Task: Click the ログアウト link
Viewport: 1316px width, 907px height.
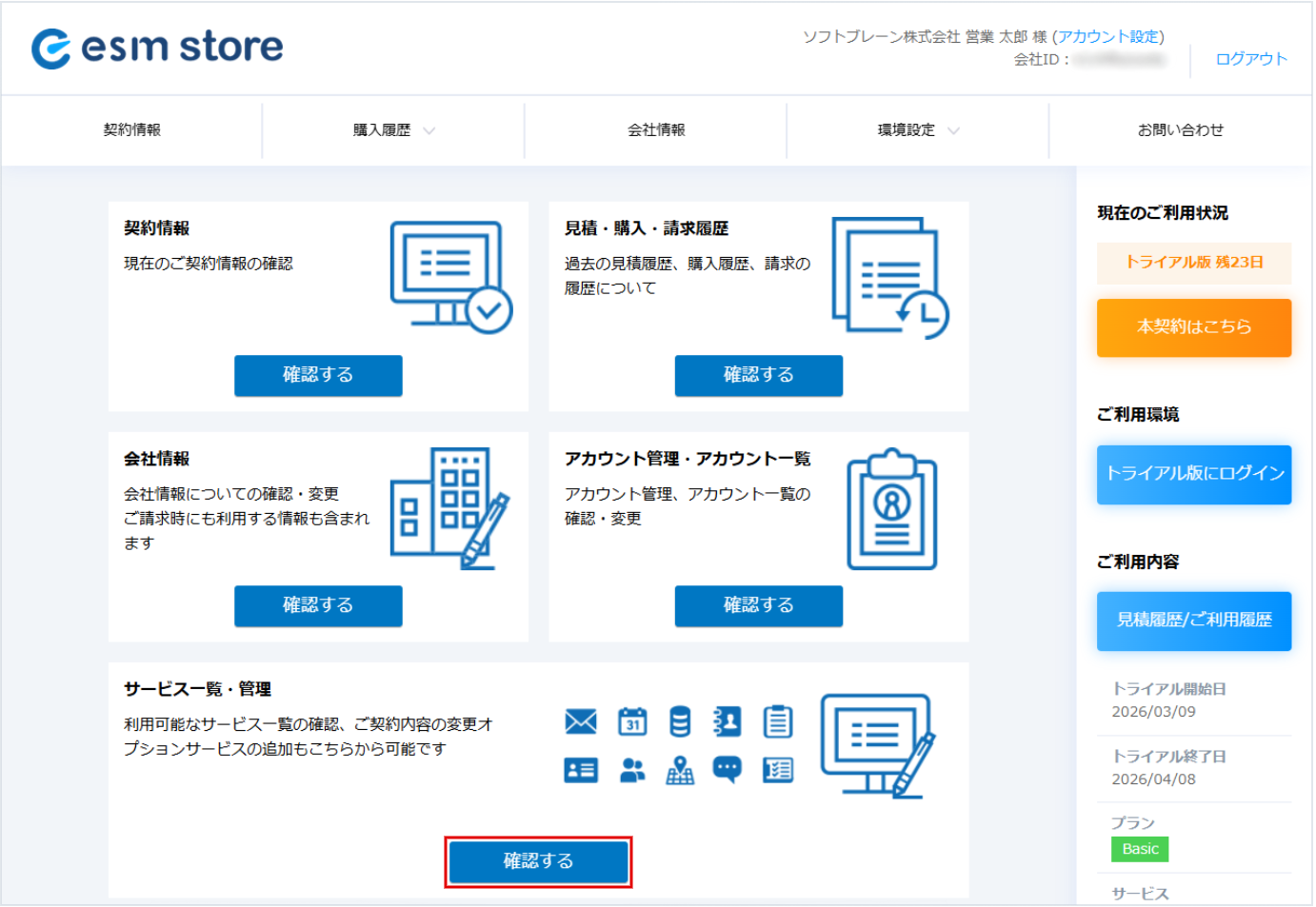Action: (x=1250, y=59)
